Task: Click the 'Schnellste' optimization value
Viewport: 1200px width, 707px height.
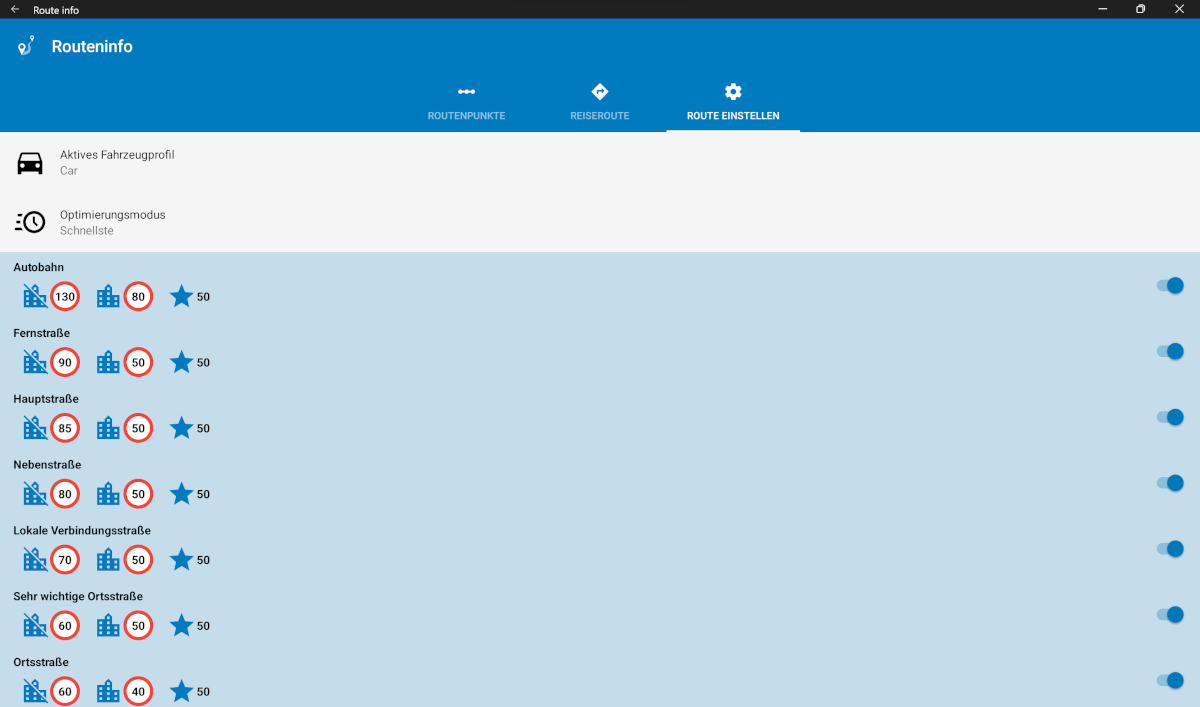Action: point(87,231)
